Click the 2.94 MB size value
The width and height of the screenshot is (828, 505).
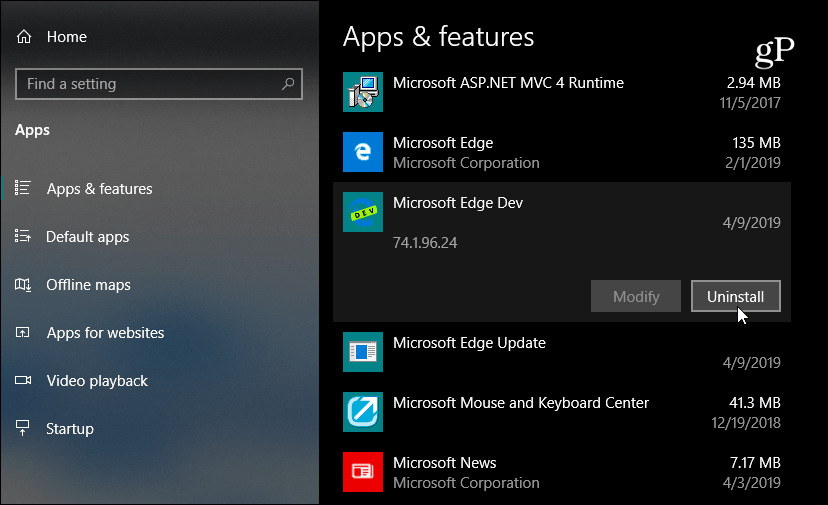coord(754,82)
